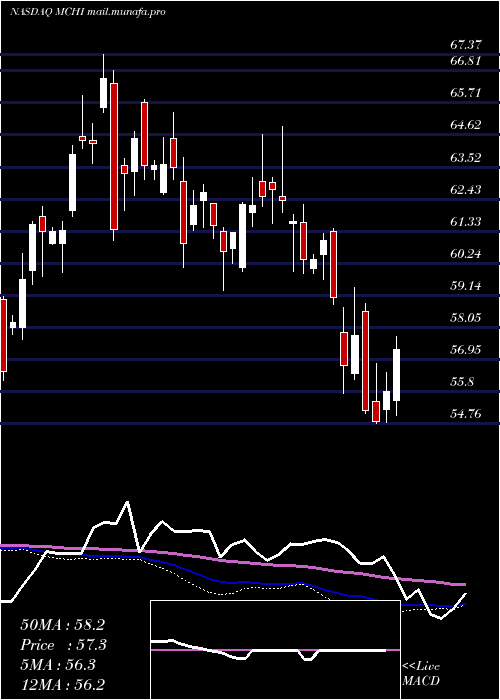The image size is (500, 700).
Task: Click inside the Live MACD inset chart
Action: [x=275, y=650]
